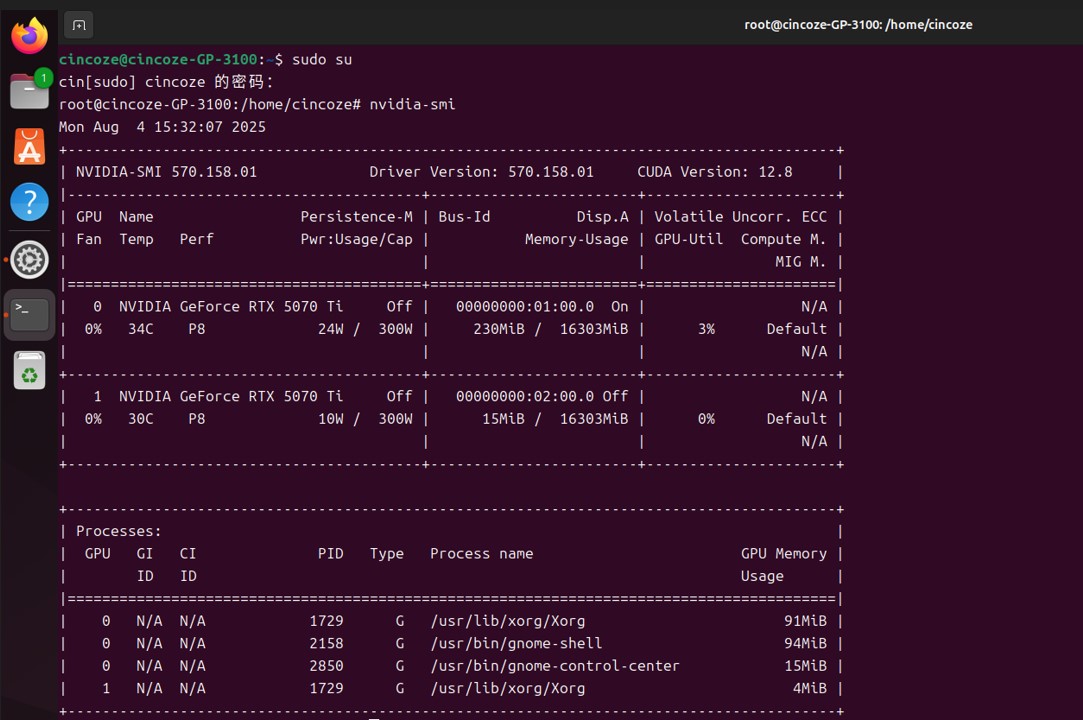Click the '10W' power usage value
Viewport: 1083px width, 720px height.
tap(331, 419)
